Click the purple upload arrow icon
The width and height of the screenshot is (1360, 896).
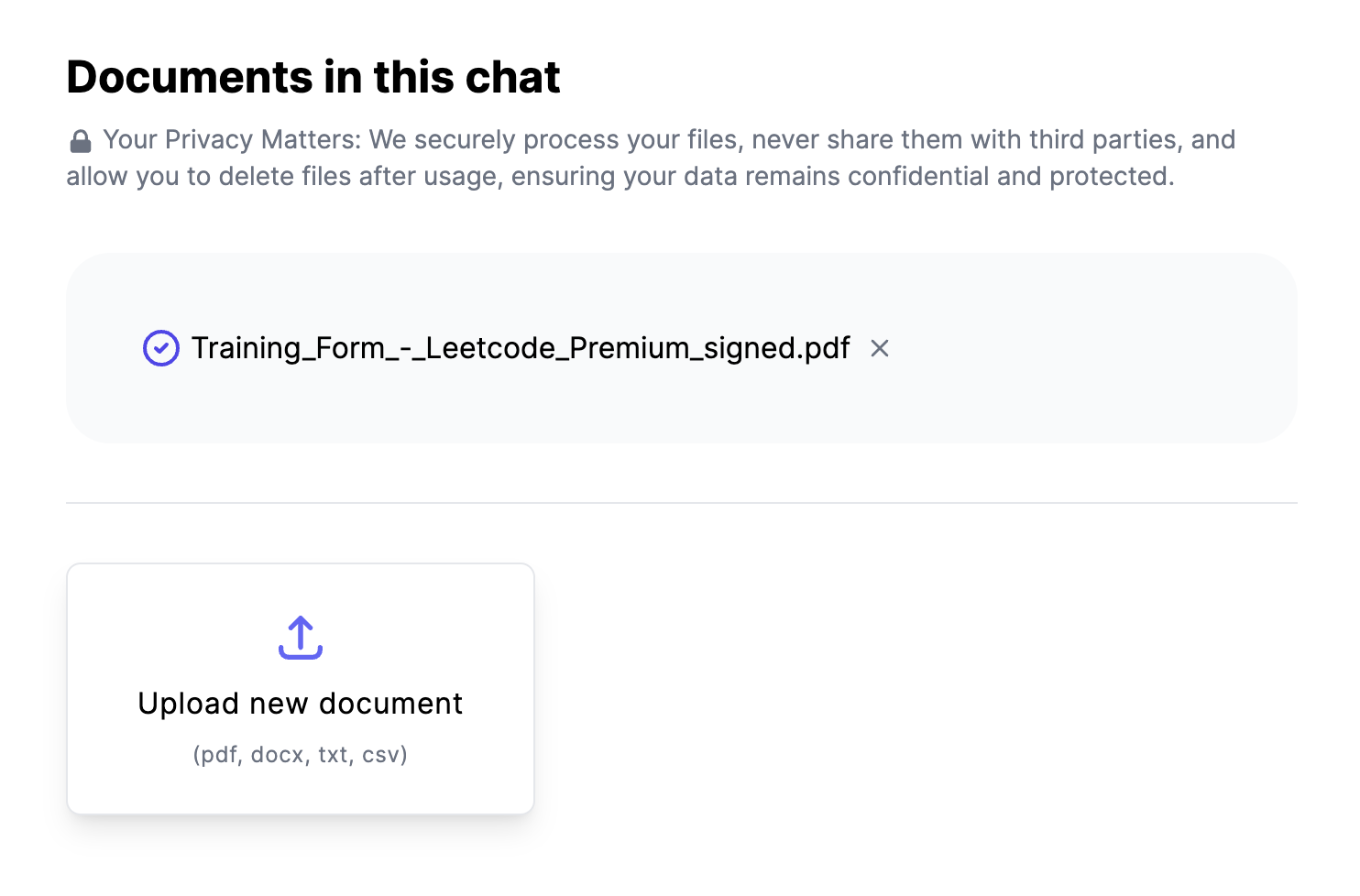tap(301, 638)
